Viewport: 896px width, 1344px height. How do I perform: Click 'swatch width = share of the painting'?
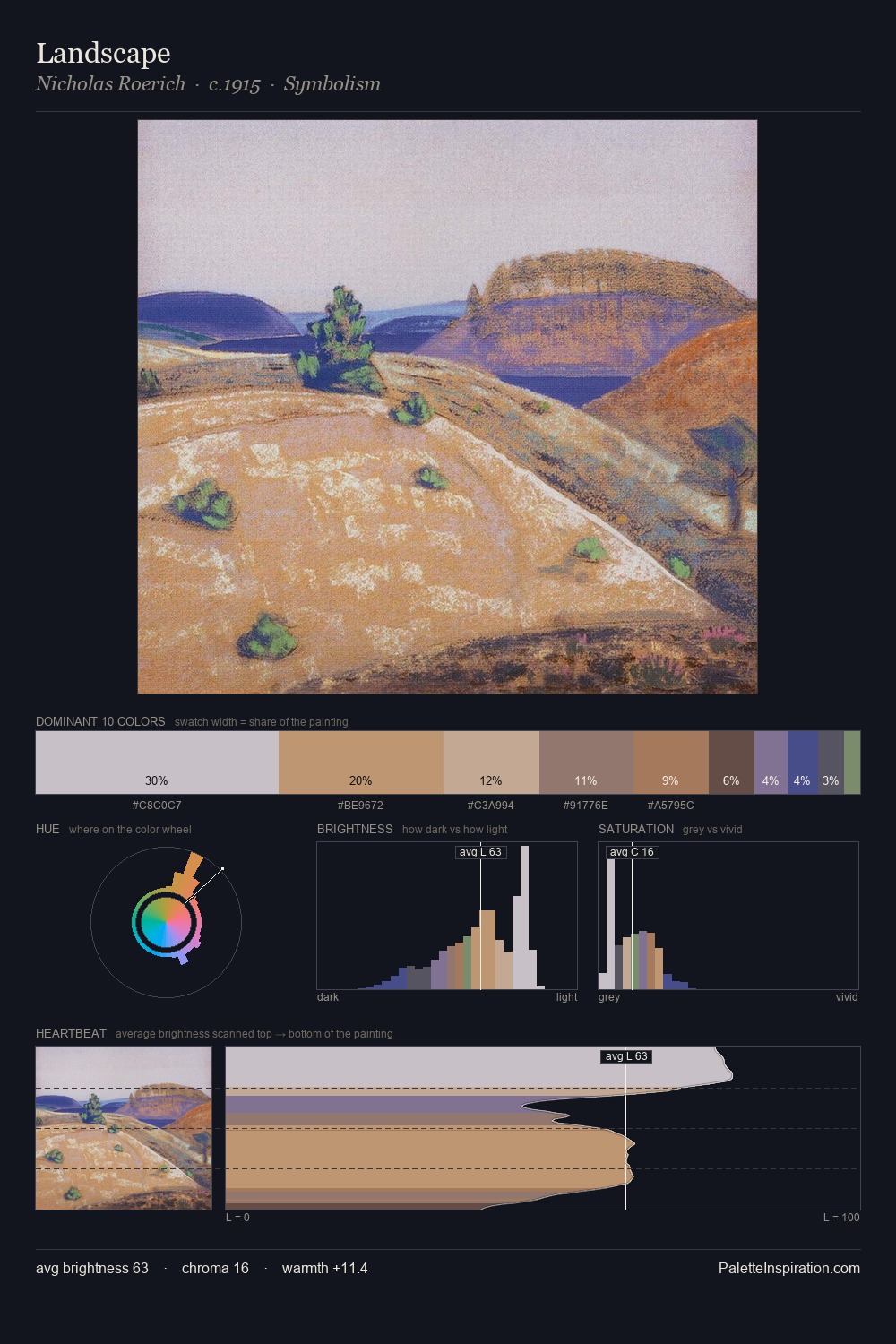coord(262,722)
